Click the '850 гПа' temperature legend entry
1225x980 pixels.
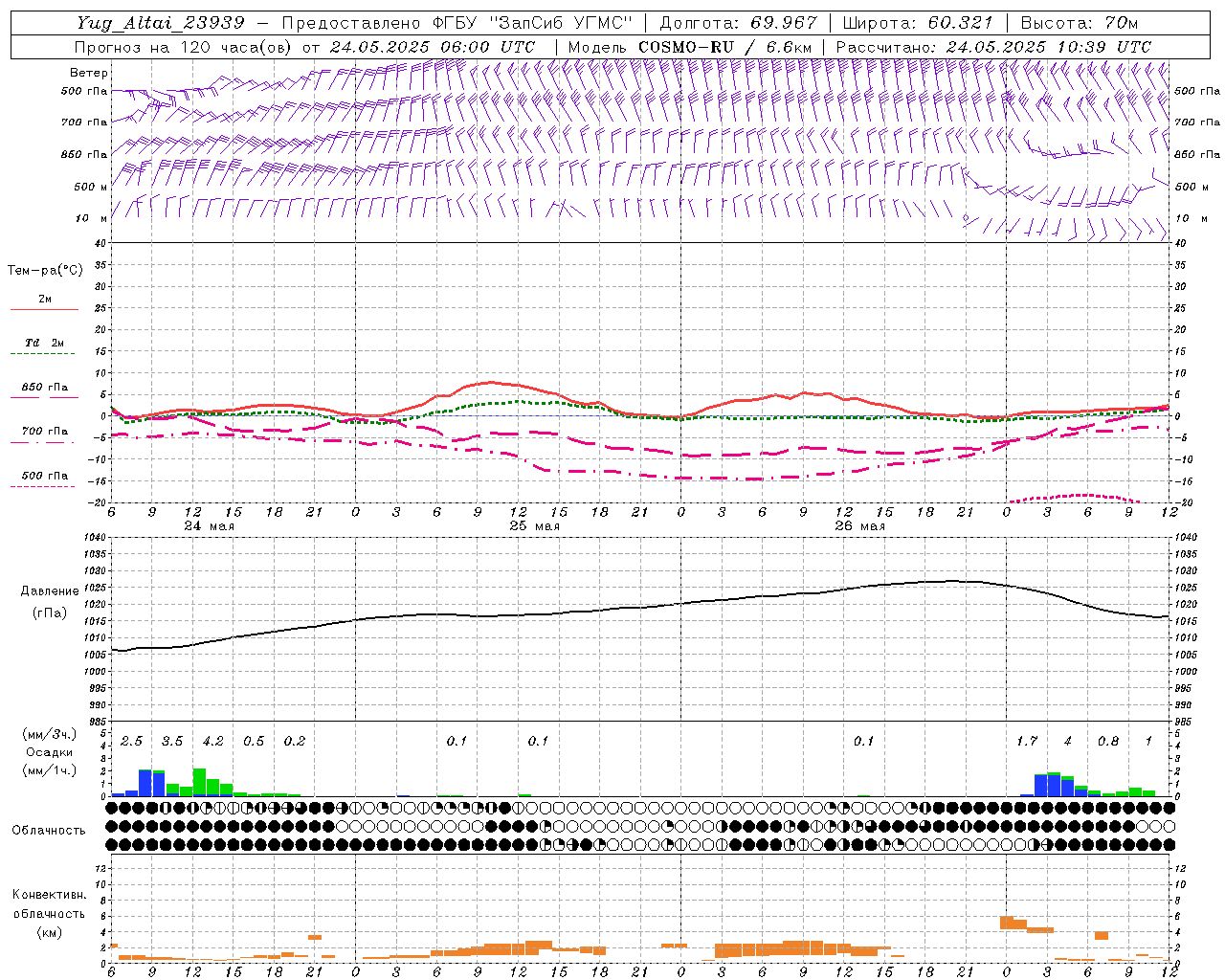tap(45, 388)
